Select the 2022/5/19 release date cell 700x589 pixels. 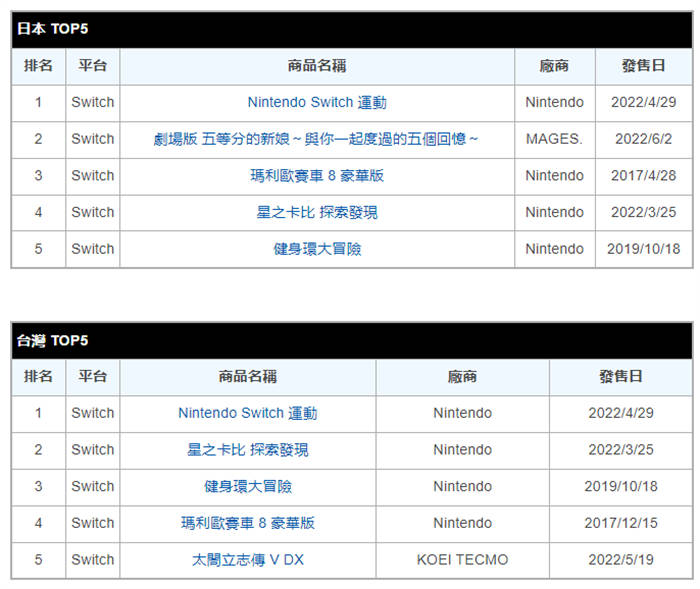coord(621,560)
